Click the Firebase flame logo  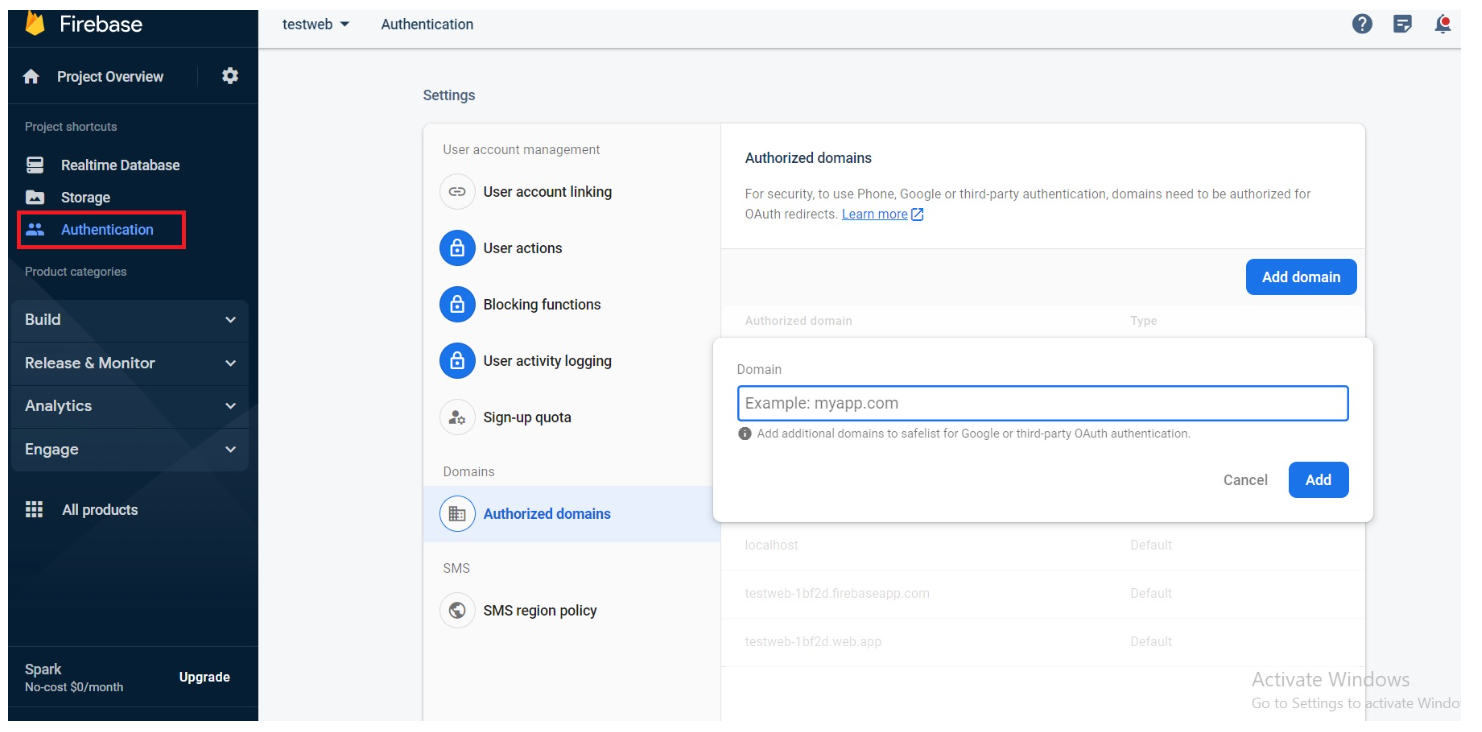point(35,23)
